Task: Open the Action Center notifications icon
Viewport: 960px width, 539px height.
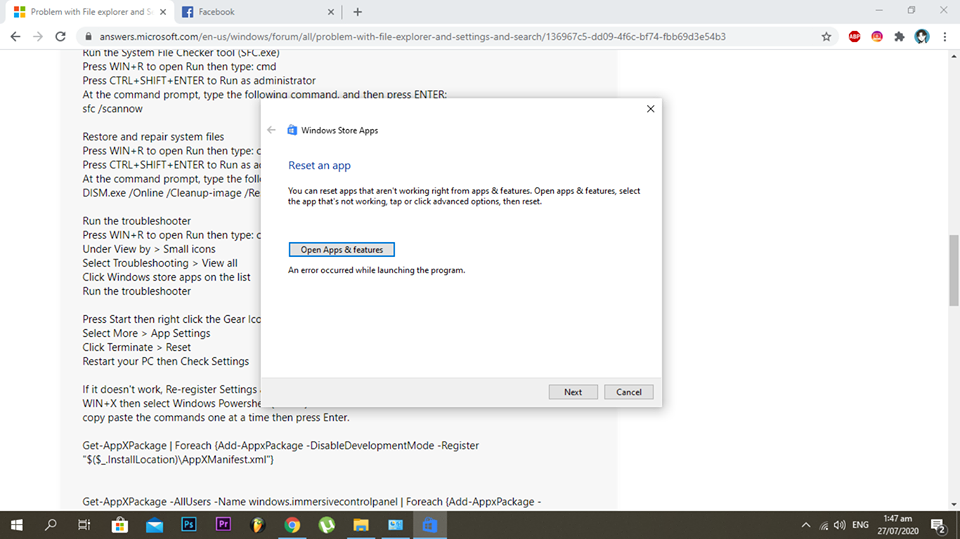Action: pyautogui.click(x=939, y=525)
